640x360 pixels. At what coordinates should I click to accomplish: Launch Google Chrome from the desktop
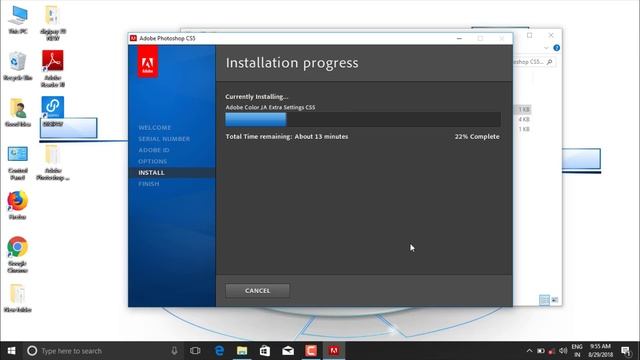point(17,255)
